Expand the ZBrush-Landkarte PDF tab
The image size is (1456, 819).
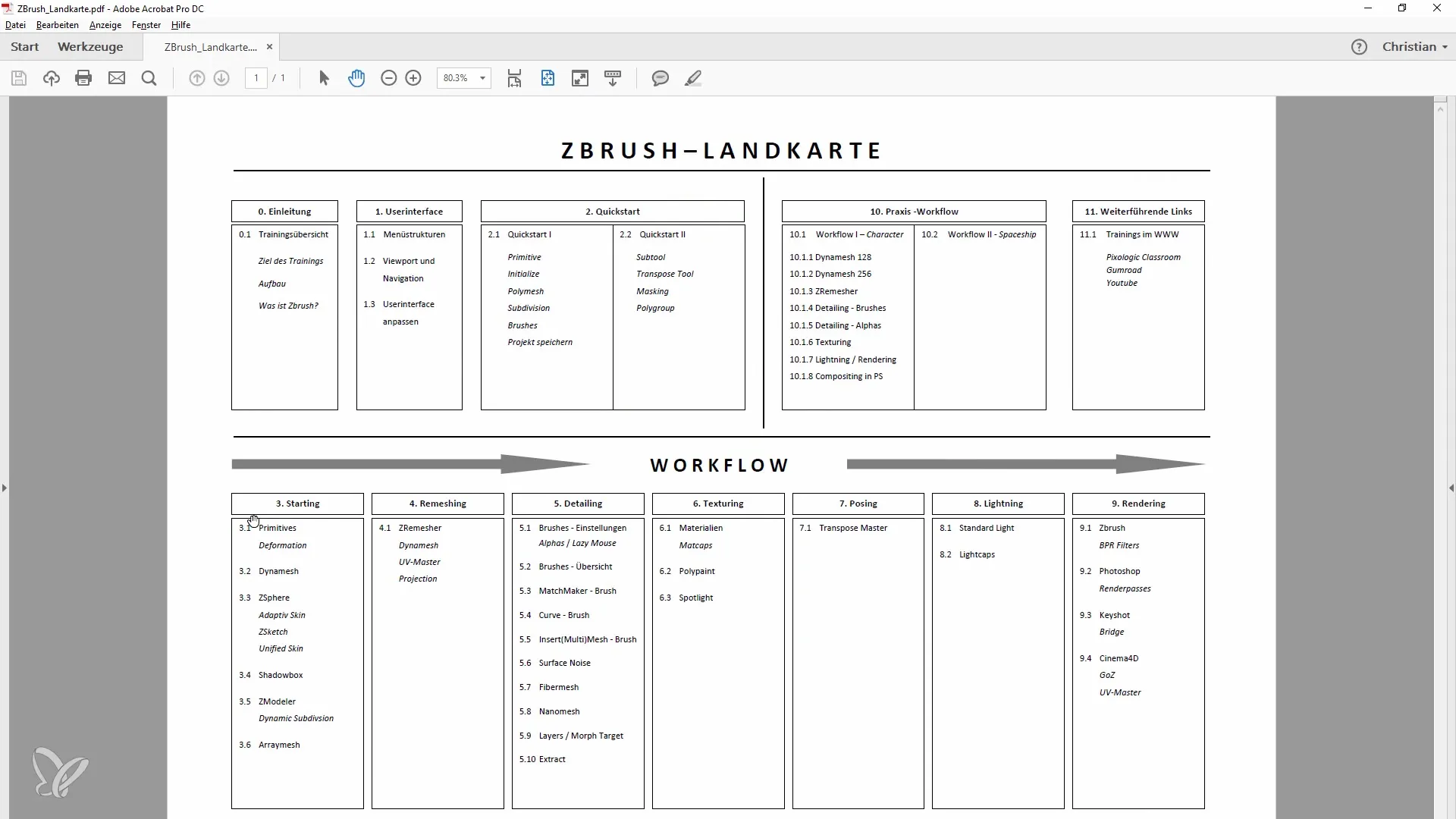(210, 46)
